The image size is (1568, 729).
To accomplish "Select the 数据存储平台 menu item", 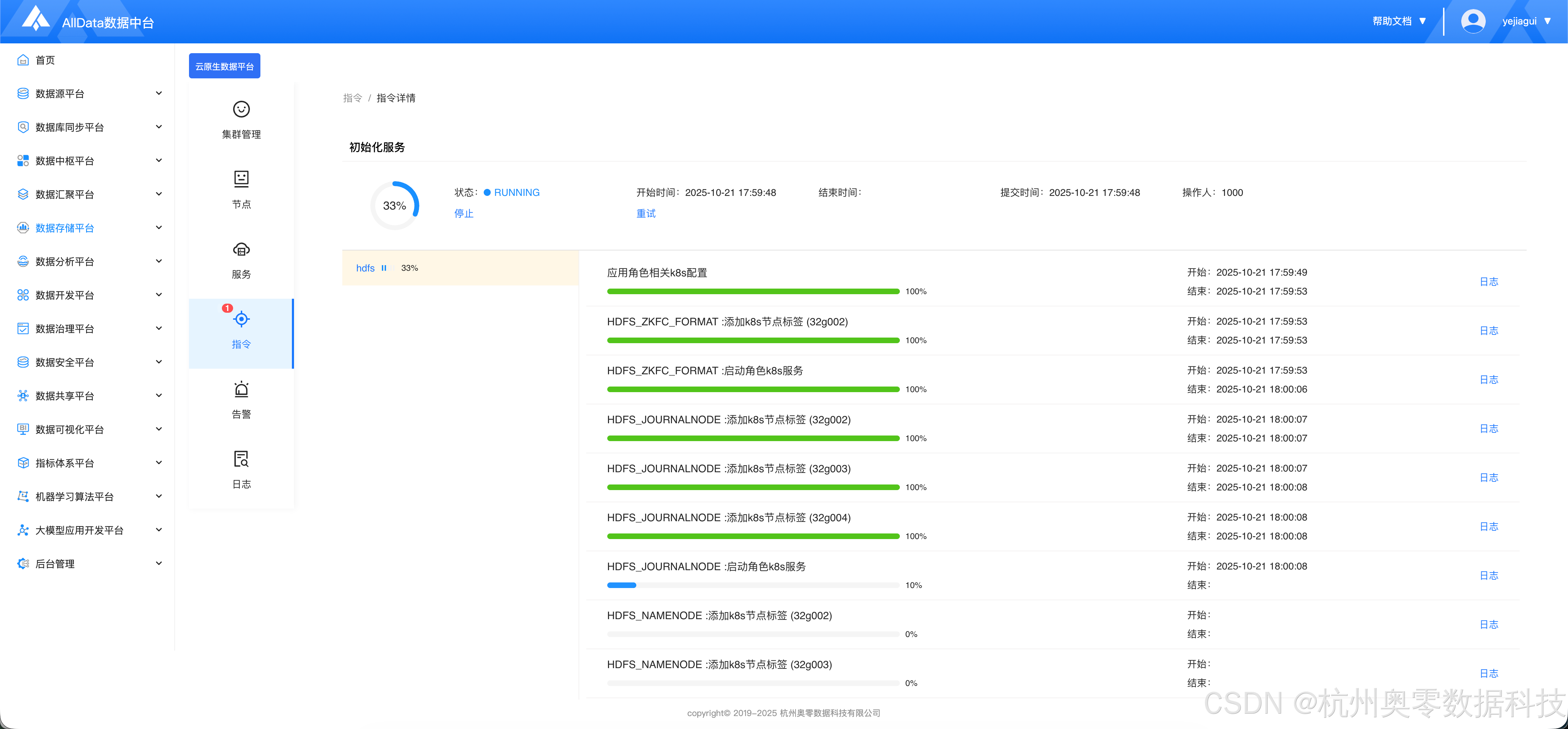I will click(x=64, y=228).
